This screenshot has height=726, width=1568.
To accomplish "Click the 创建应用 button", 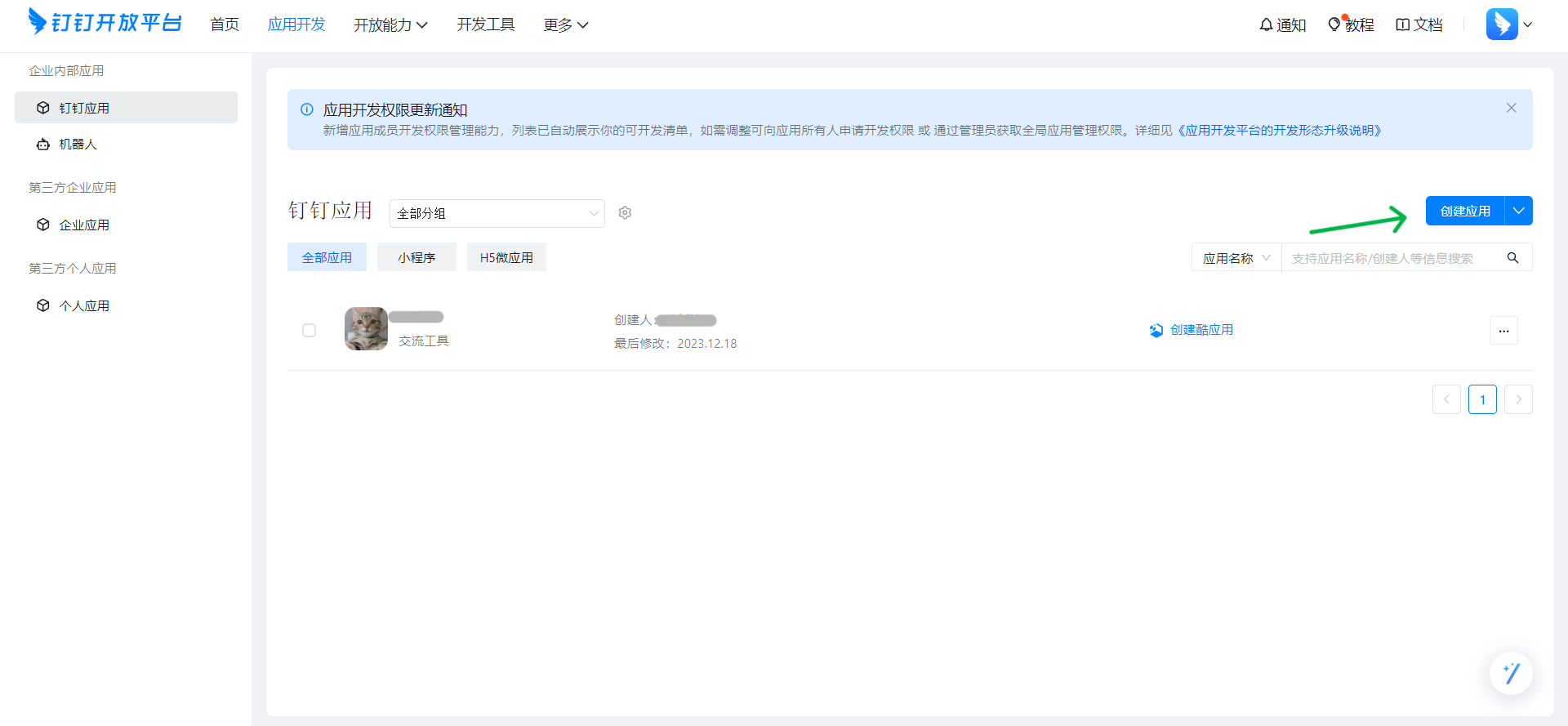I will (1465, 211).
